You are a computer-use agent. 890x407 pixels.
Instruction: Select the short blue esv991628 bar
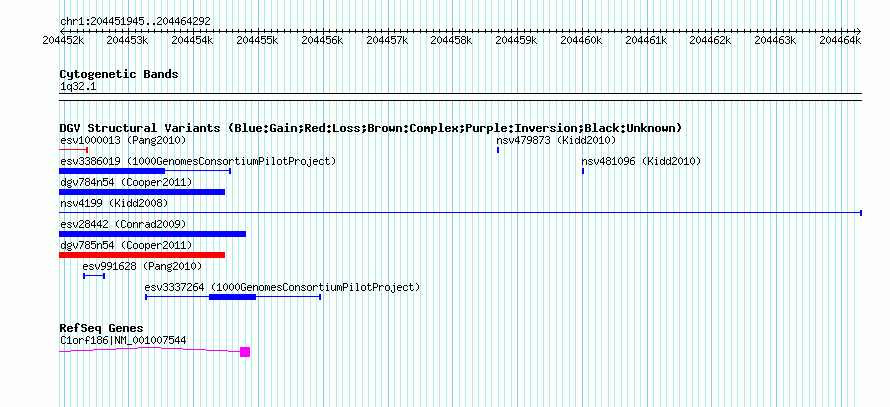click(94, 276)
